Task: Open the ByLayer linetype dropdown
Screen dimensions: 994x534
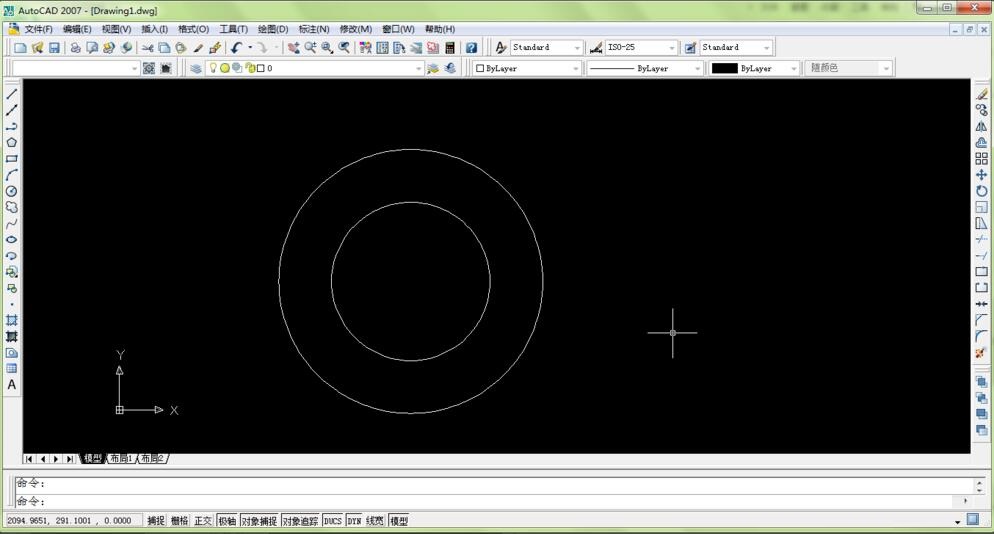Action: click(x=696, y=69)
